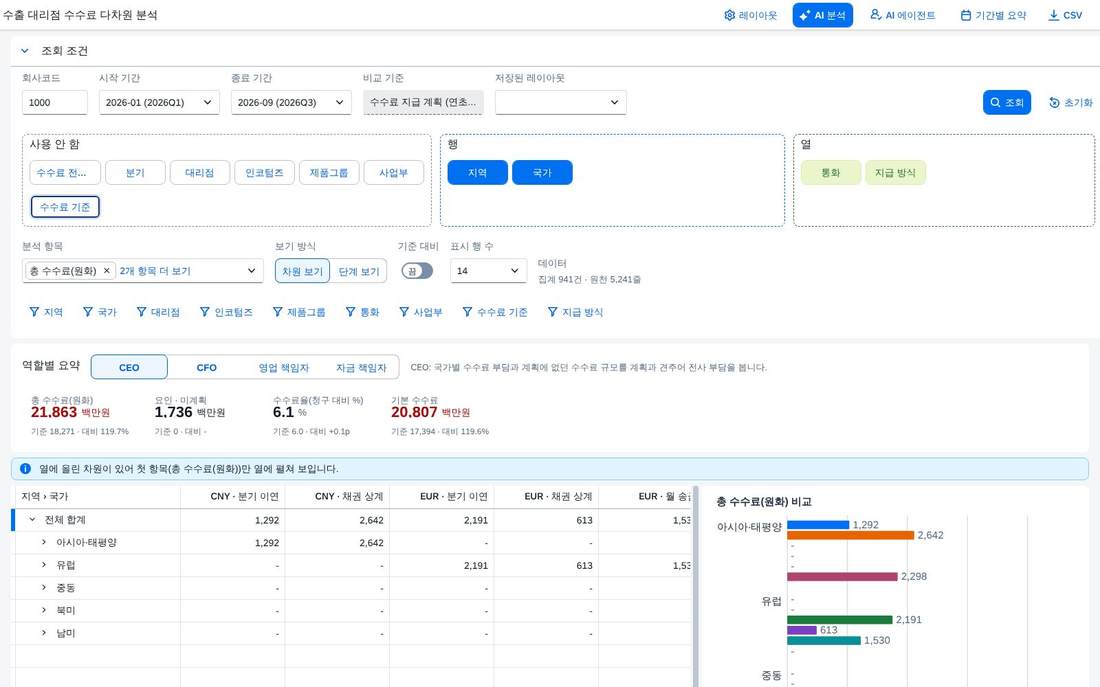Switch to the CFO role tab
1100x687 pixels.
(x=206, y=367)
